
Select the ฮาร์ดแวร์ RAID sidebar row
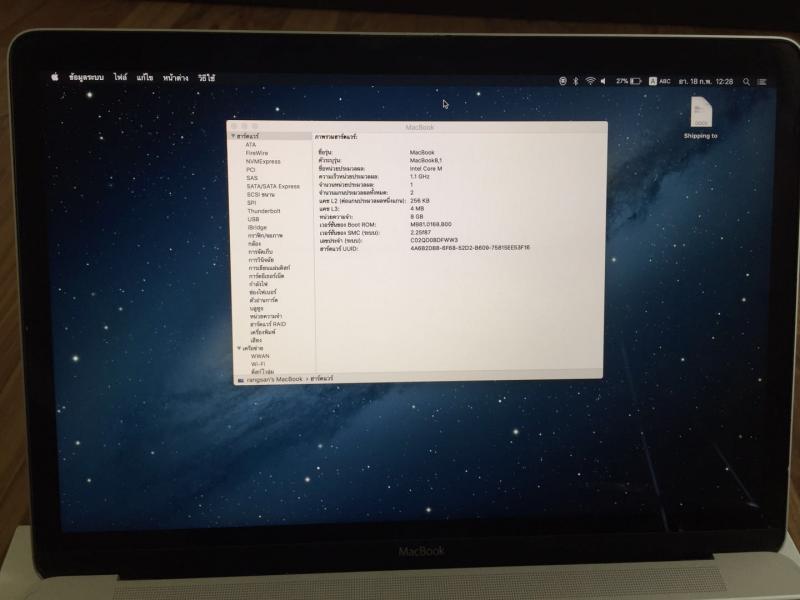tap(268, 324)
